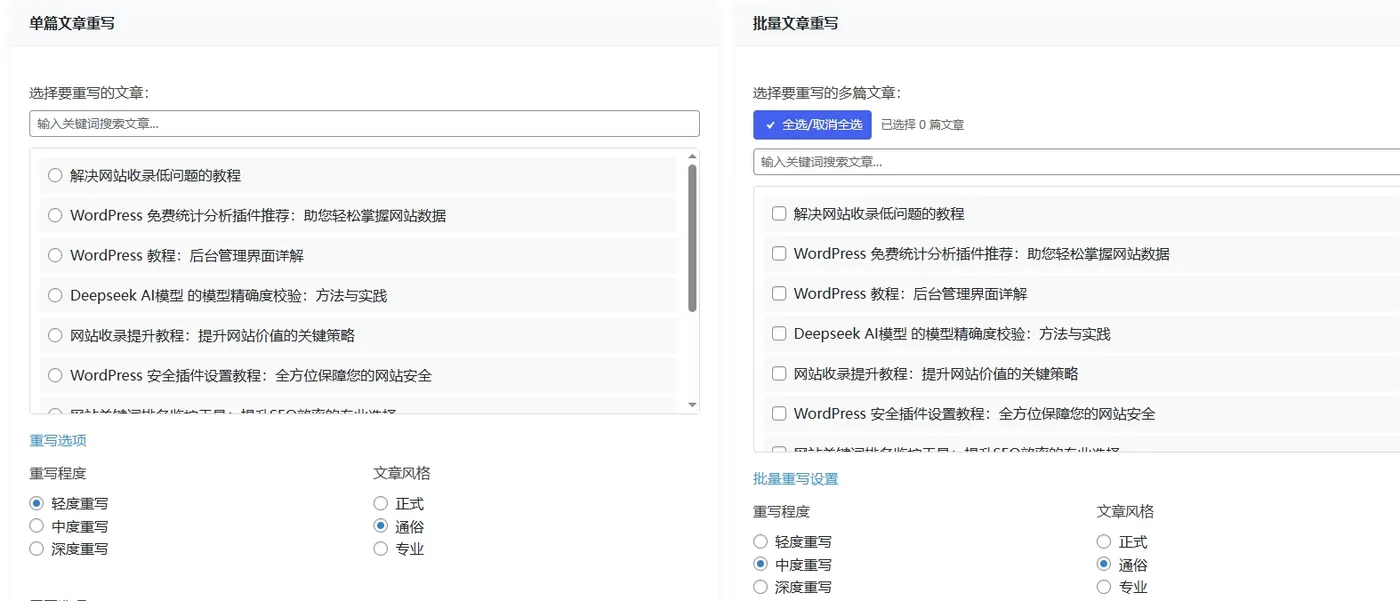
Task: Click 重写程度 label in batch rewrite panel
Action: coord(781,512)
